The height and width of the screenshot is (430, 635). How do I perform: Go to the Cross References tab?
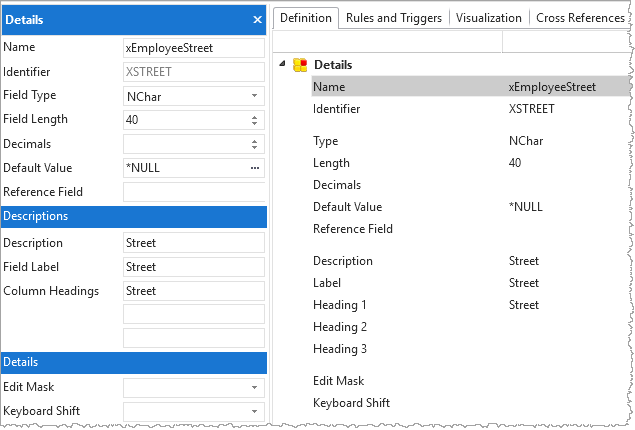(x=580, y=18)
